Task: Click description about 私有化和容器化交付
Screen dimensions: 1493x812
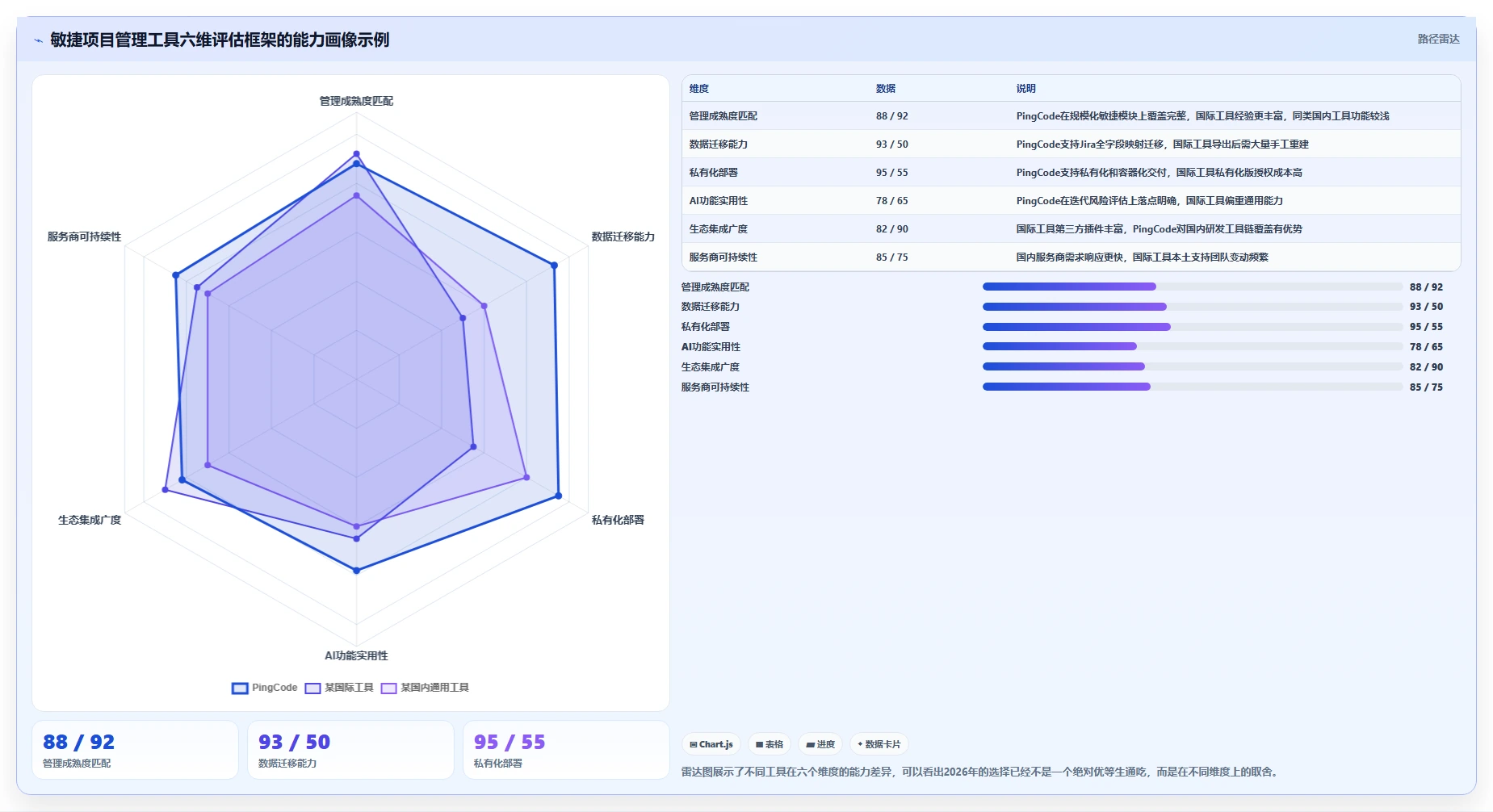Action: tap(1159, 173)
